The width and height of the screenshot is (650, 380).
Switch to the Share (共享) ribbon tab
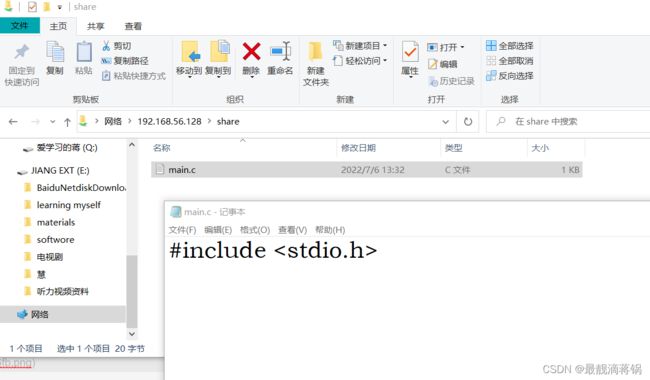pos(95,26)
